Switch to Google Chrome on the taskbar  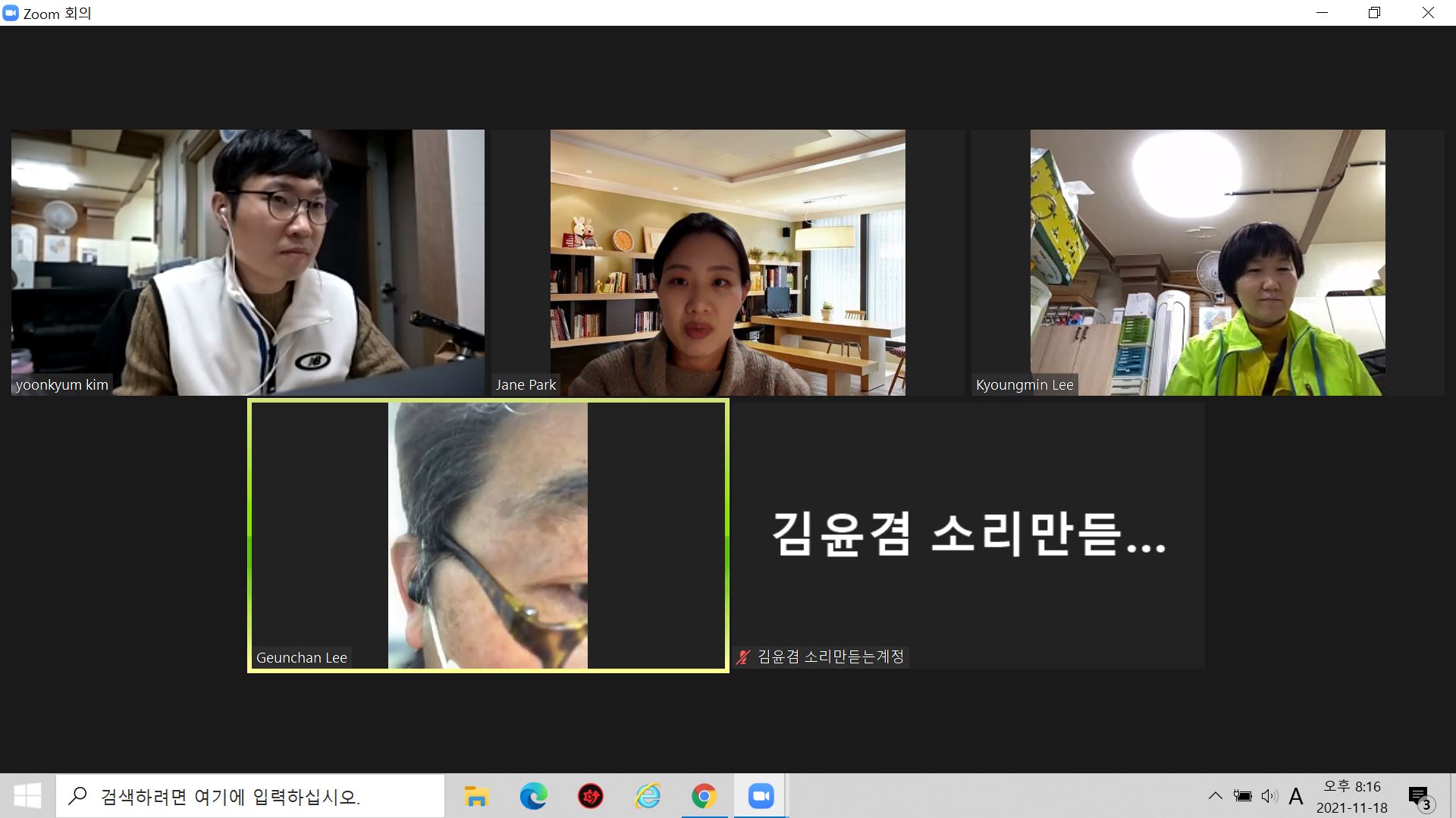pos(704,797)
